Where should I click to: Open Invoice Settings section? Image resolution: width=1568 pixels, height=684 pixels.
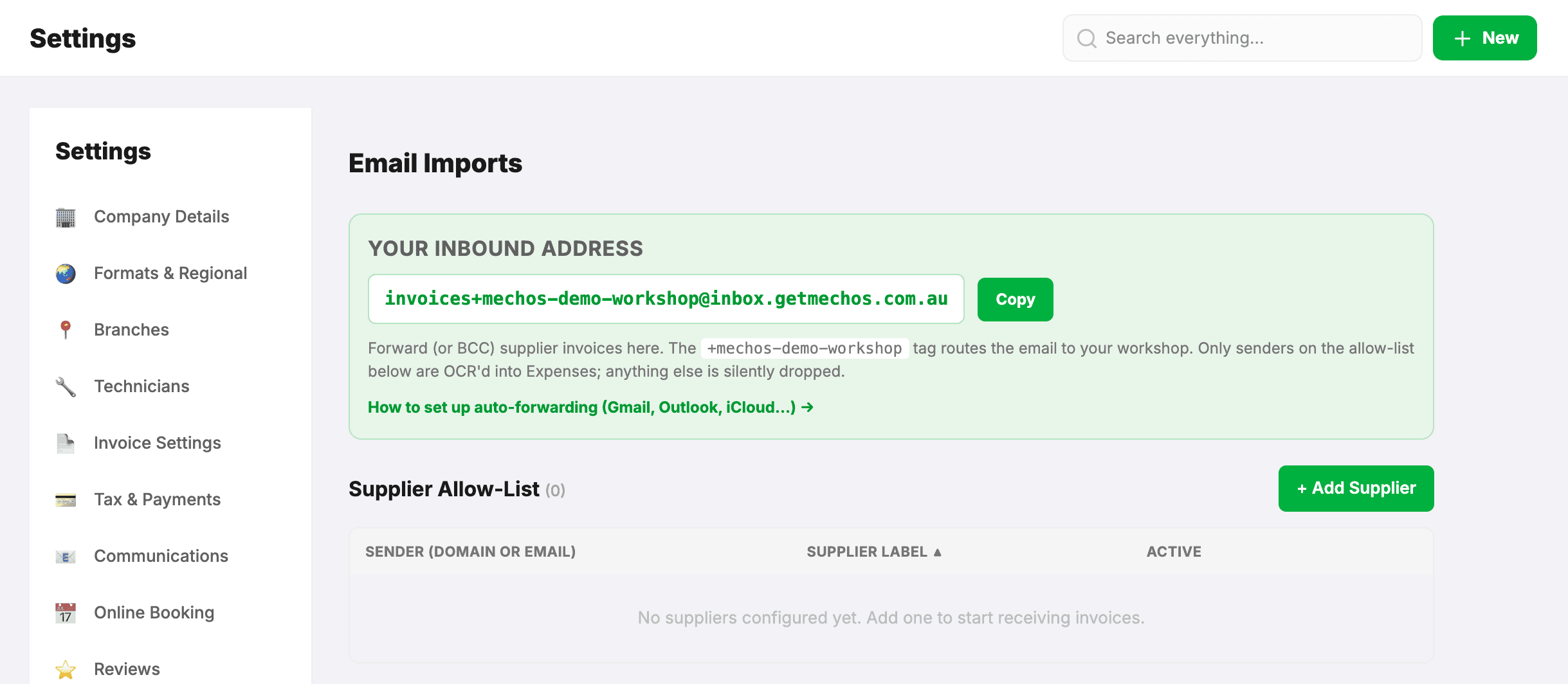[x=158, y=443]
